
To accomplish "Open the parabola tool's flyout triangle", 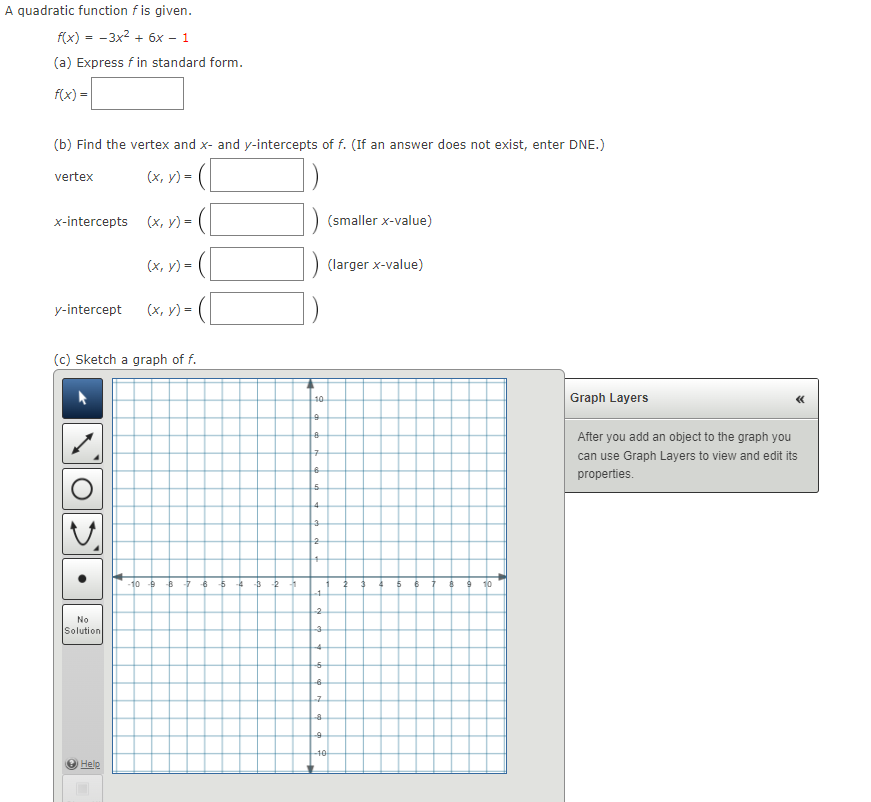I will [96, 547].
